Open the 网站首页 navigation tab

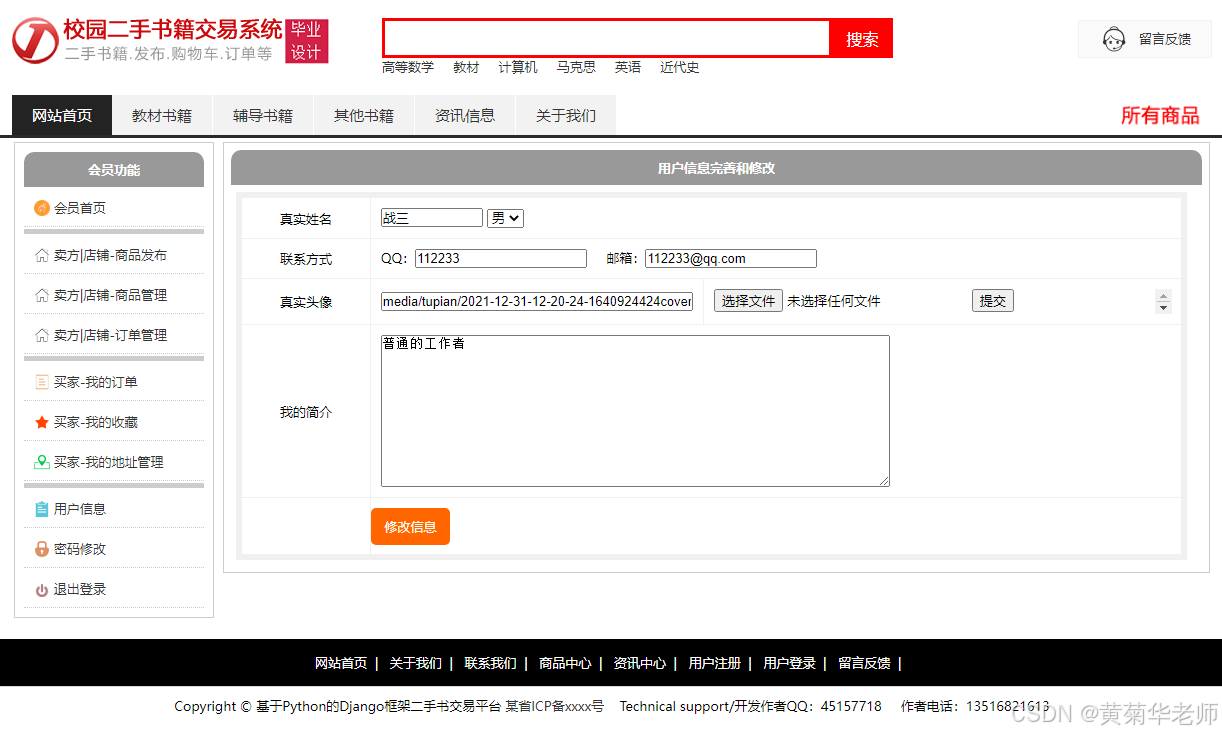tap(62, 115)
